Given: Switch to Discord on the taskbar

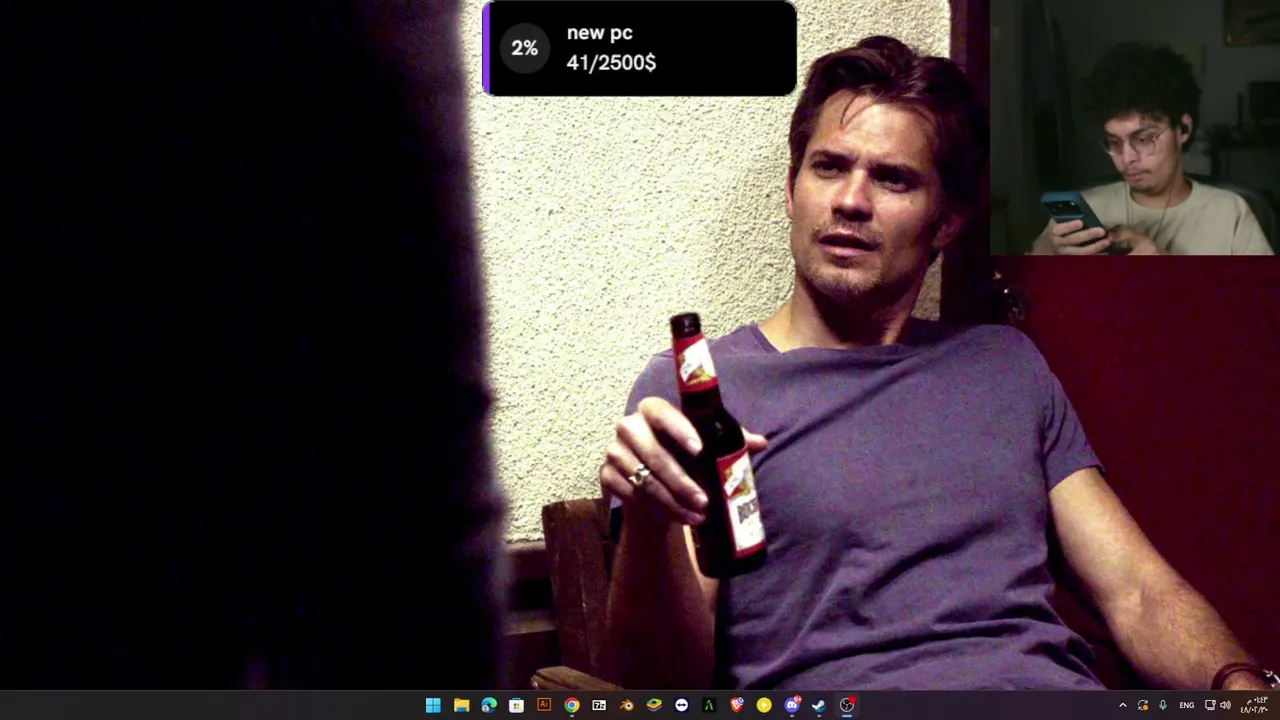Looking at the screenshot, I should pyautogui.click(x=792, y=705).
